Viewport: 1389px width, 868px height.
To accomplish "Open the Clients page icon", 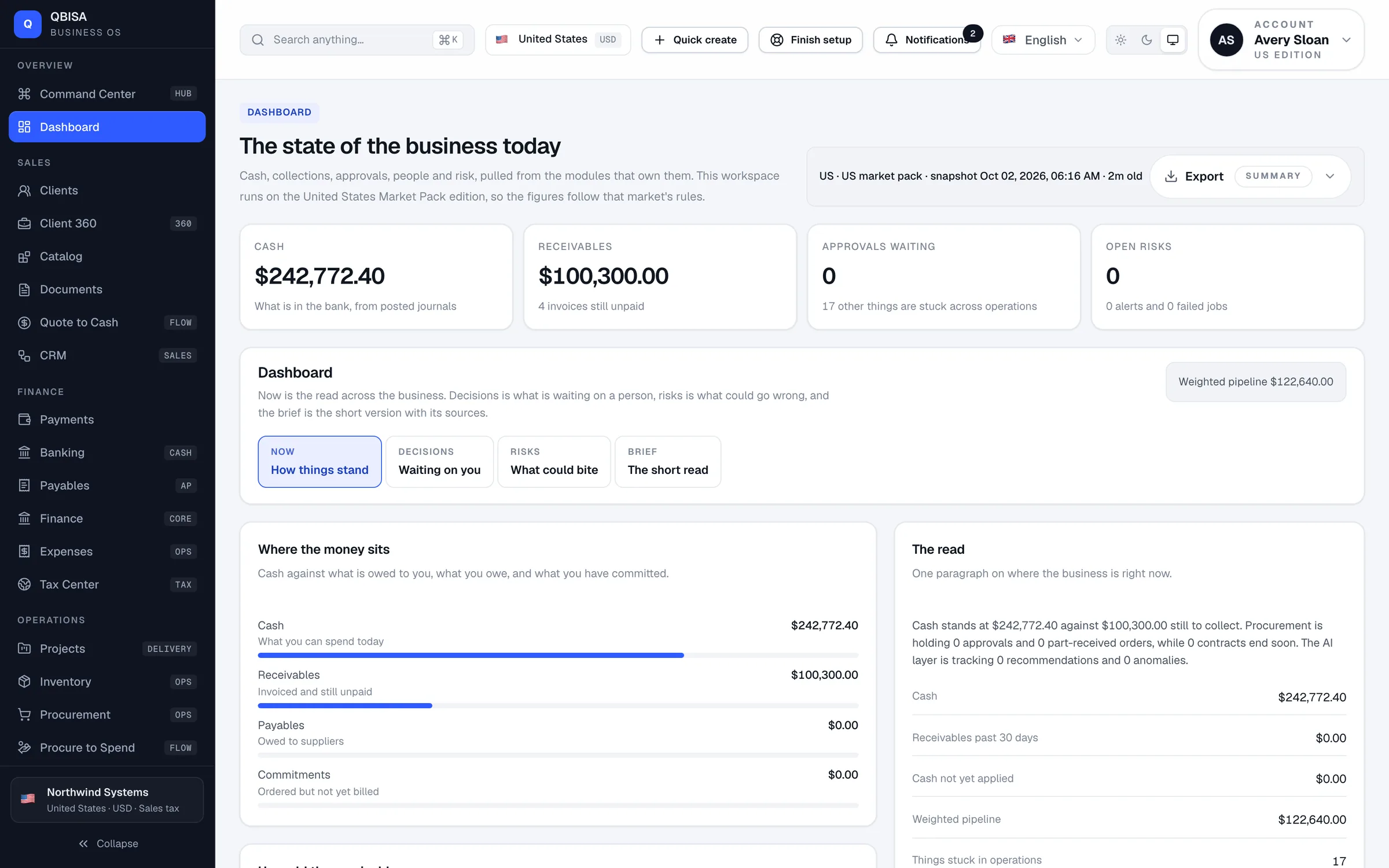I will [x=24, y=190].
